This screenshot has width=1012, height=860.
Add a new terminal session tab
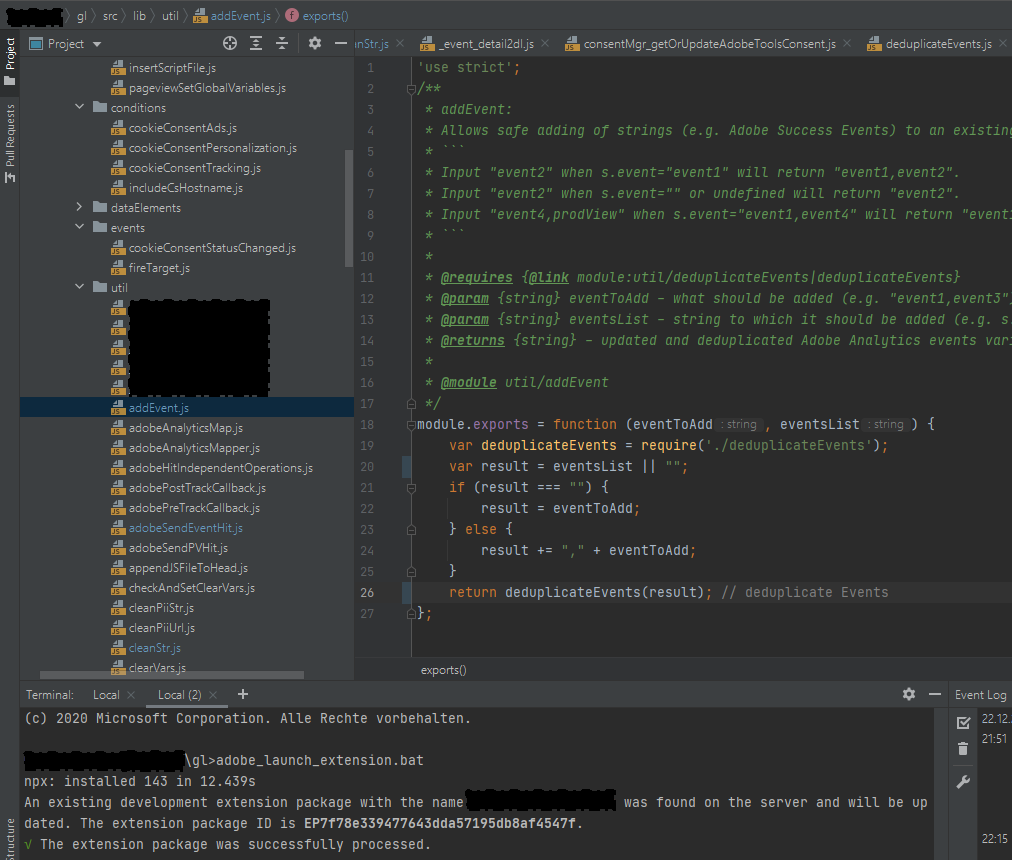click(x=243, y=694)
